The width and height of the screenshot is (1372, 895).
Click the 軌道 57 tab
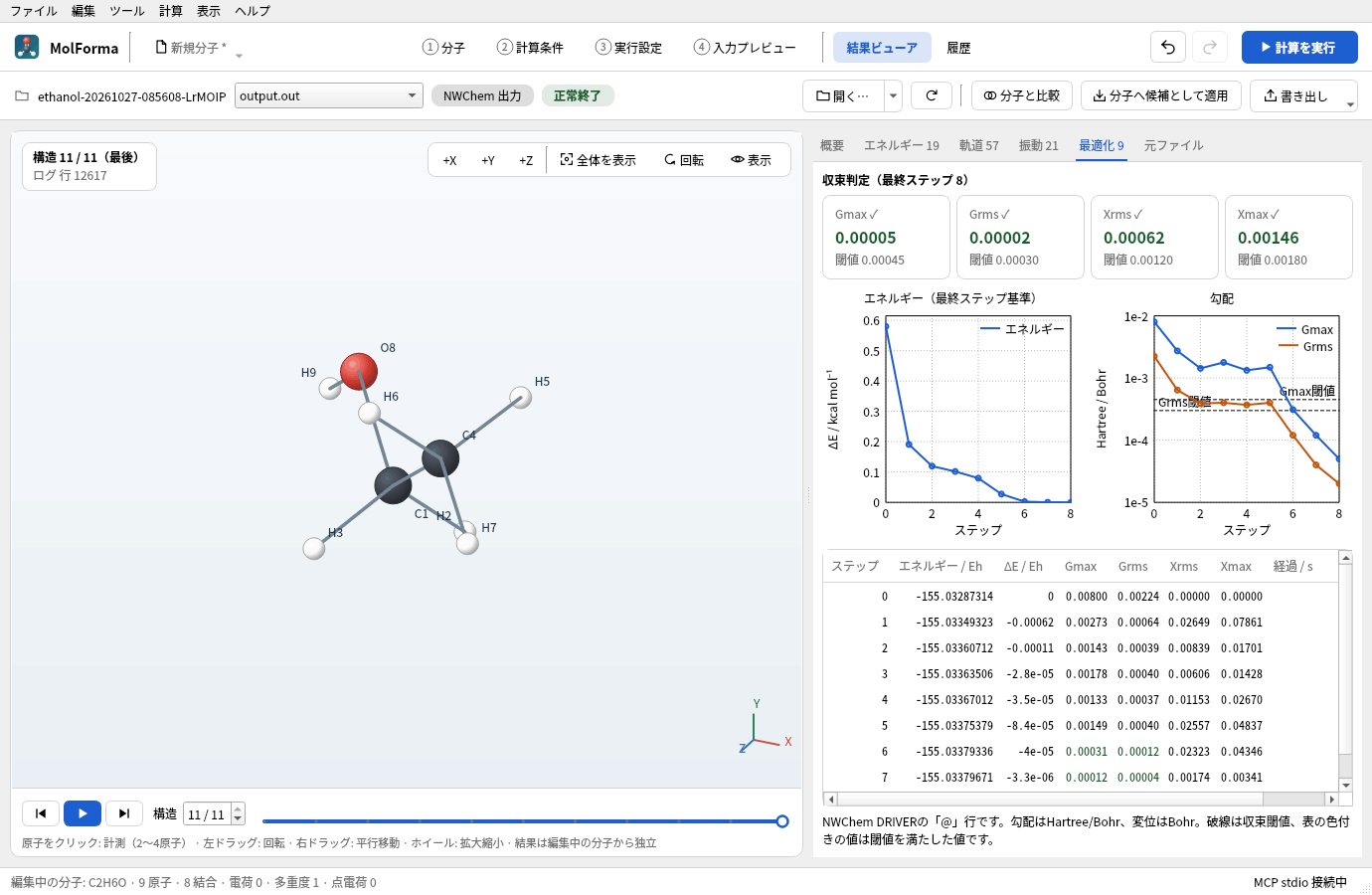click(x=979, y=145)
